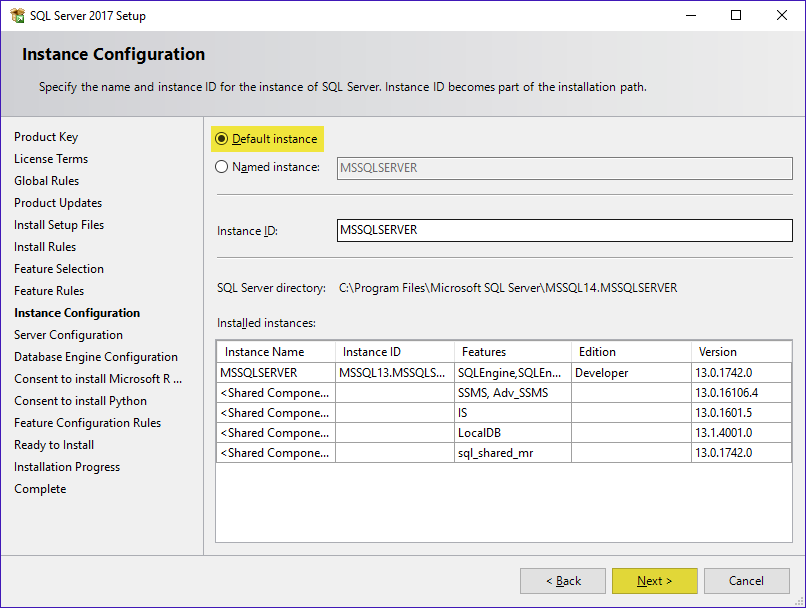Screen dimensions: 806x608
Task: Cancel the SQL Server setup
Action: click(x=746, y=581)
